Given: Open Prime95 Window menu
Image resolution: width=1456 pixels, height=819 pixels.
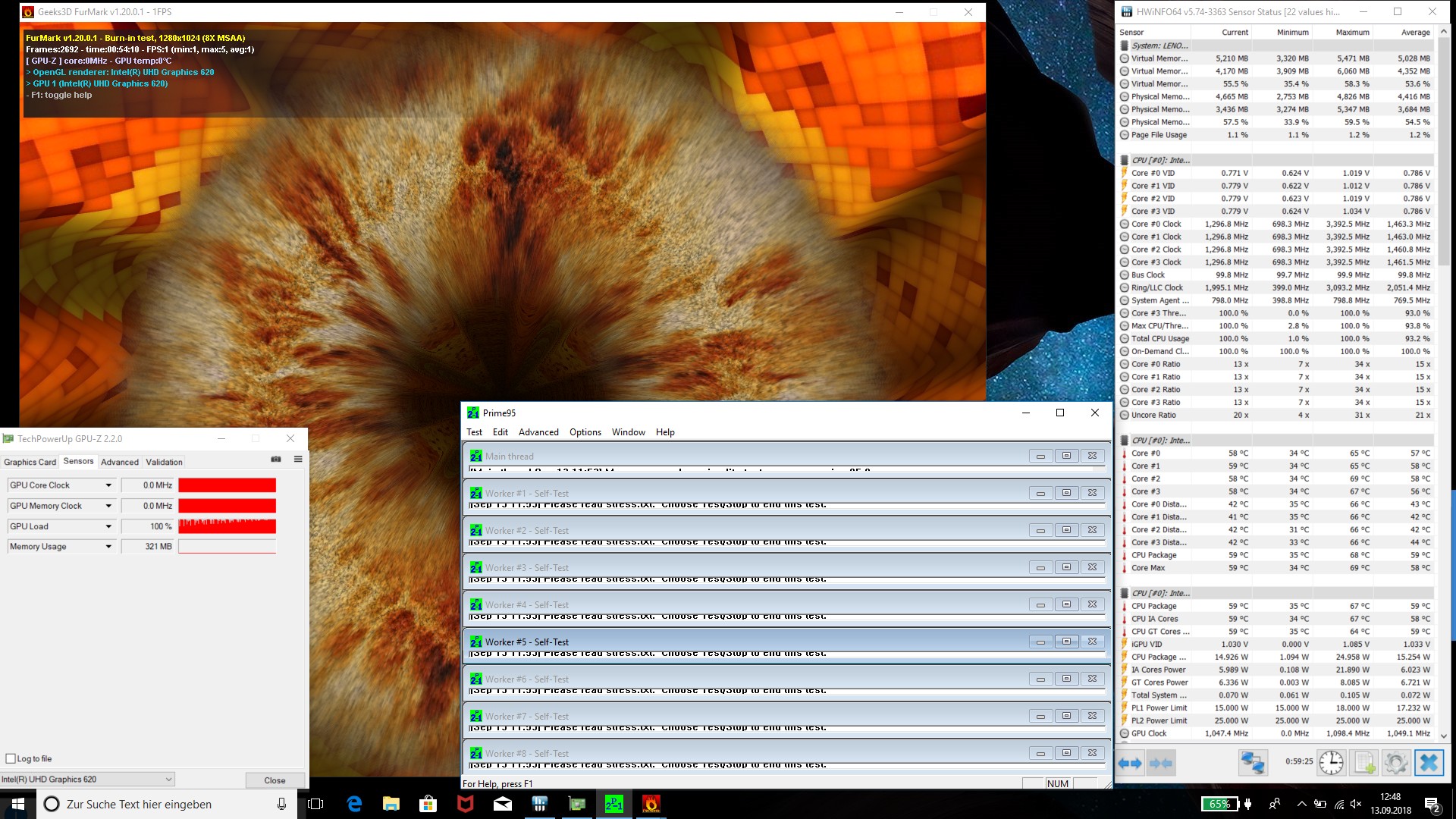Looking at the screenshot, I should (629, 432).
